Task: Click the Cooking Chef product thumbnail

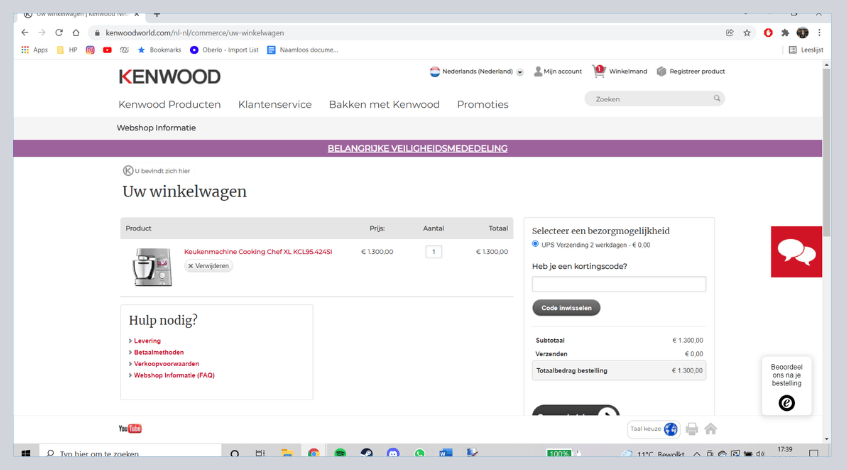Action: click(x=152, y=266)
